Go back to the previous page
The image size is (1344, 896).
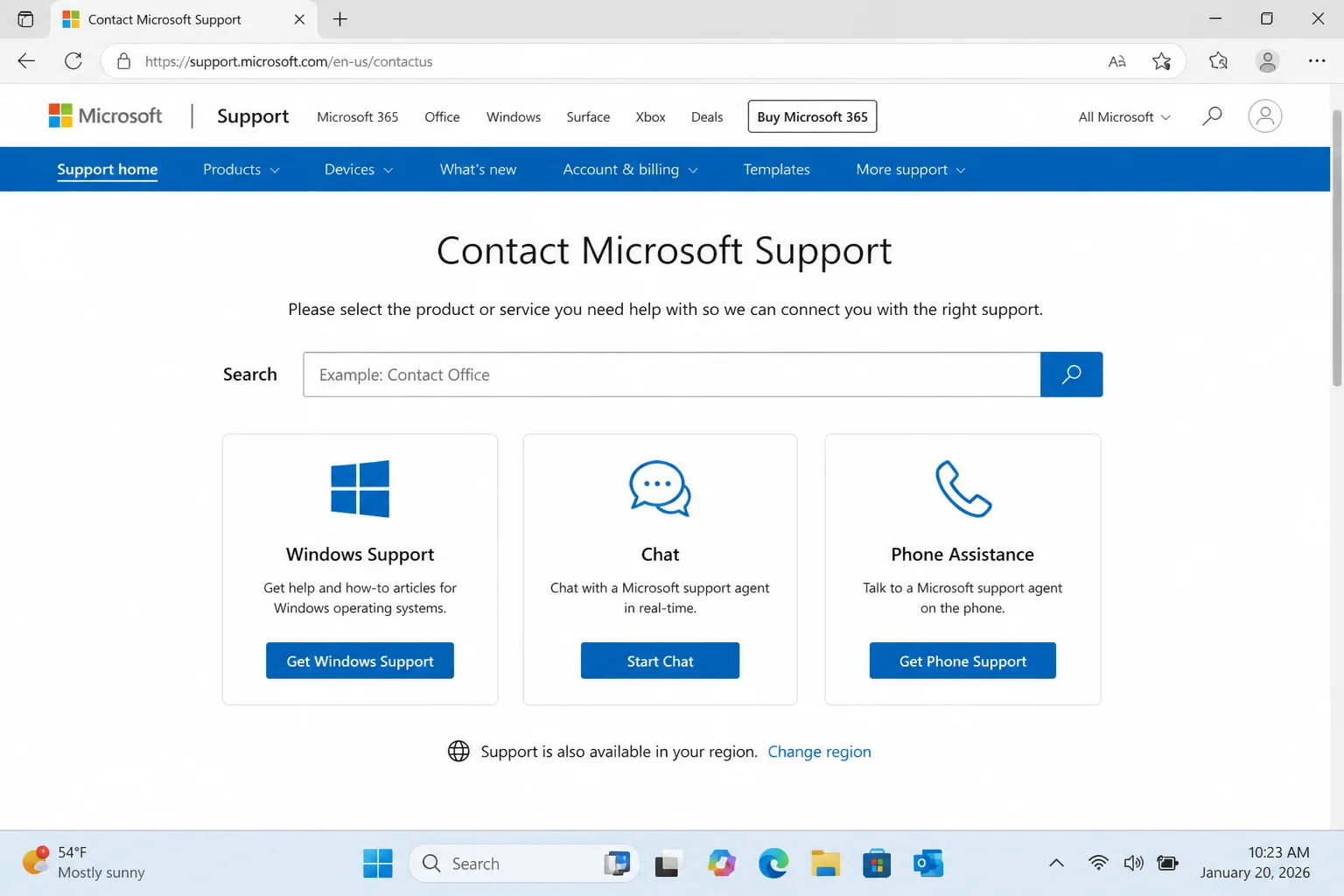pyautogui.click(x=26, y=61)
